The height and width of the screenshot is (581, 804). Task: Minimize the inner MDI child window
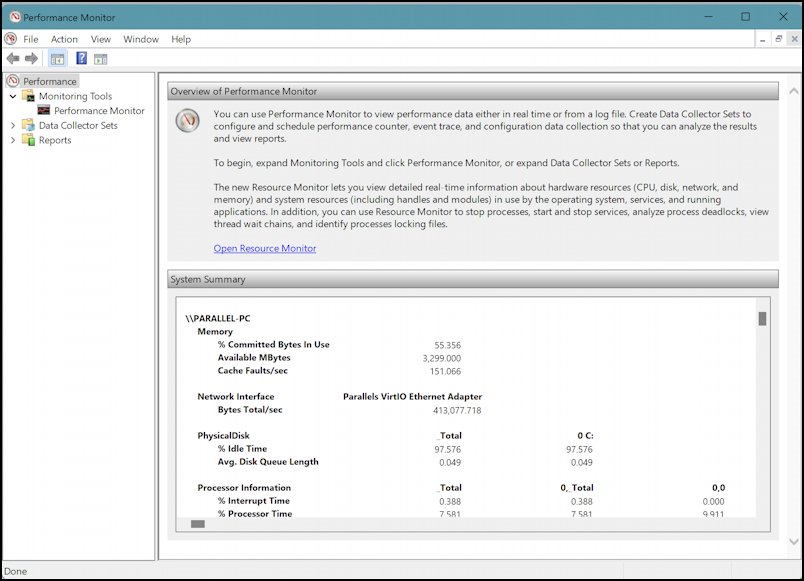[x=763, y=39]
